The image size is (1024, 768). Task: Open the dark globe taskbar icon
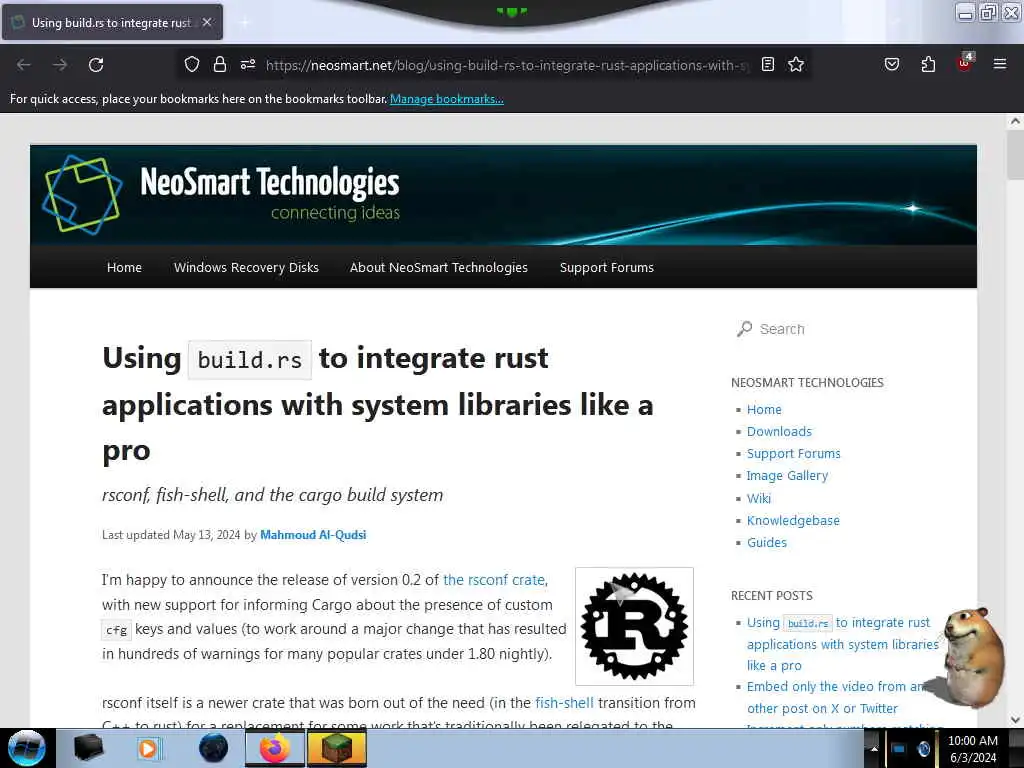click(213, 748)
